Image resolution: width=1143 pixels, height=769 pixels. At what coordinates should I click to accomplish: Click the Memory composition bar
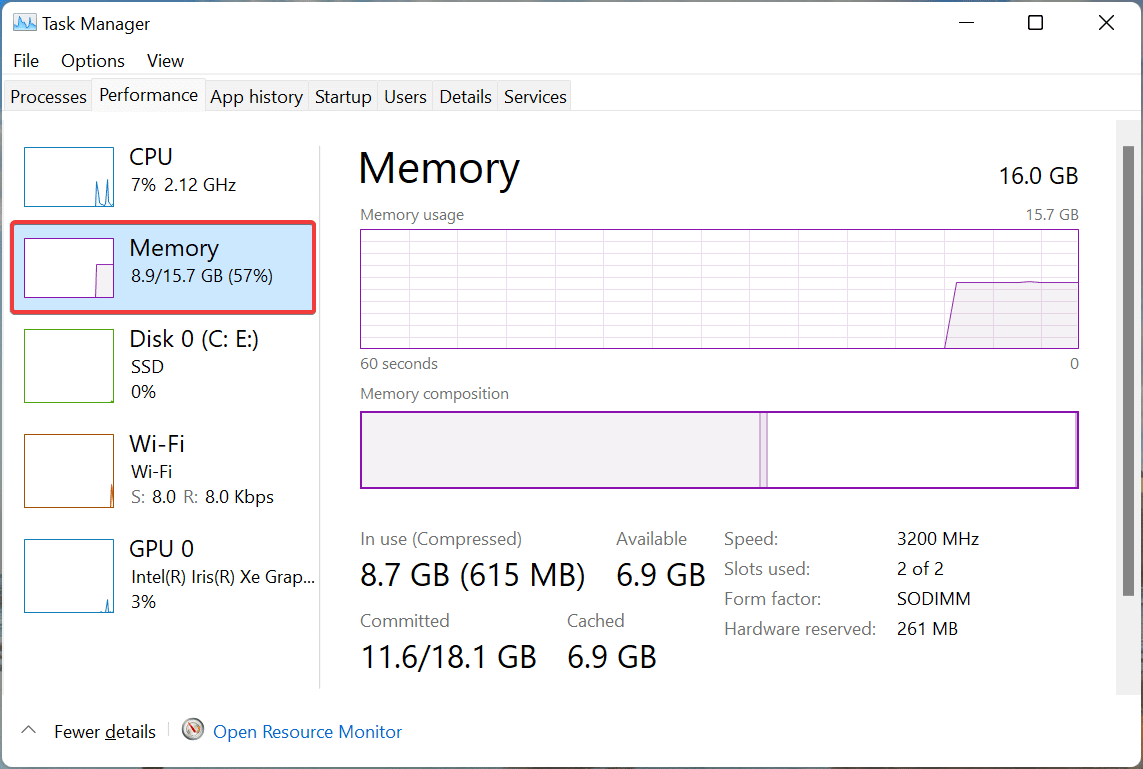tap(719, 449)
